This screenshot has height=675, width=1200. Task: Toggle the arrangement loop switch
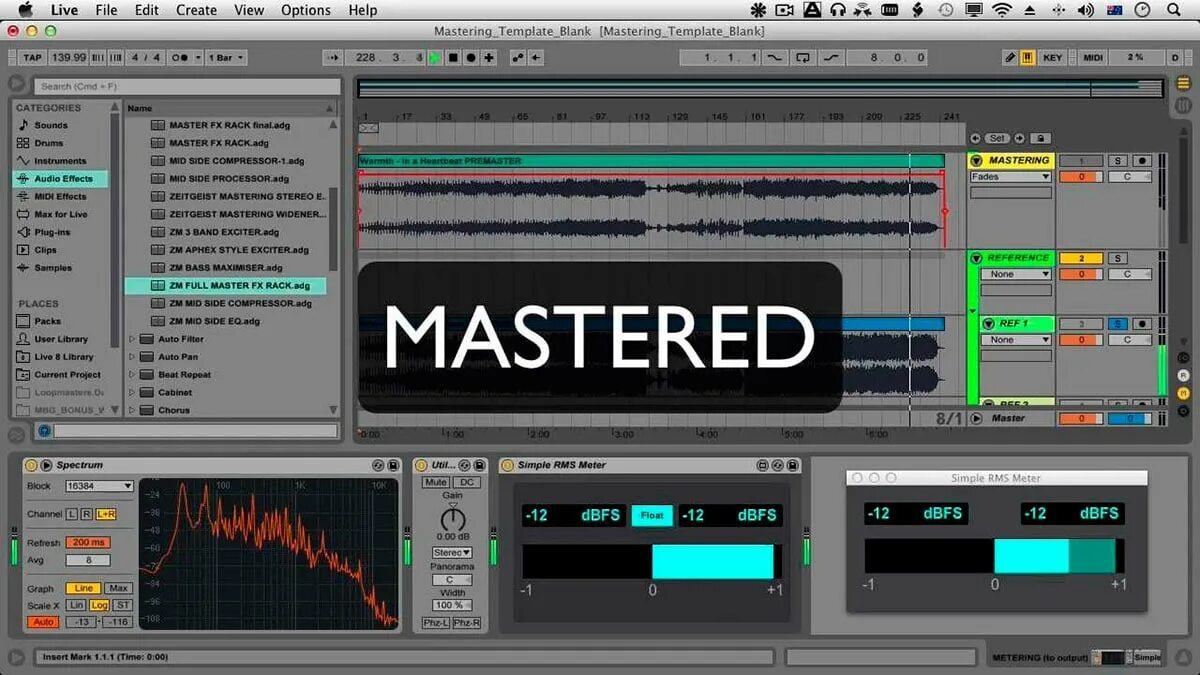[x=802, y=58]
